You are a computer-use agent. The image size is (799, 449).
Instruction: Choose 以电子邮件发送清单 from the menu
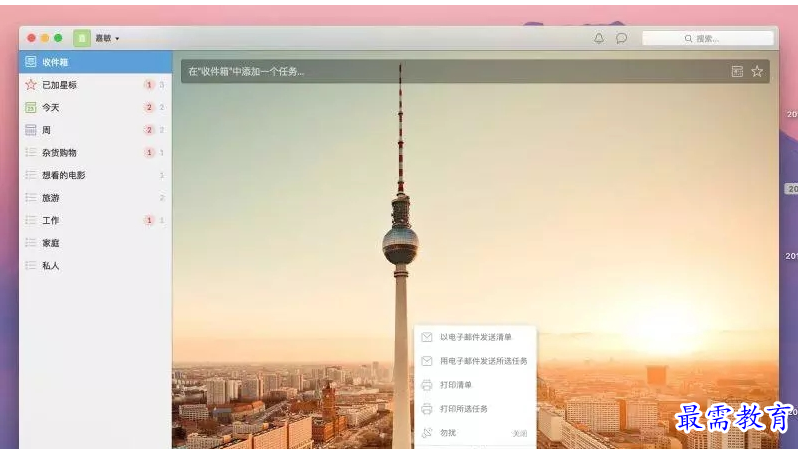tap(475, 337)
